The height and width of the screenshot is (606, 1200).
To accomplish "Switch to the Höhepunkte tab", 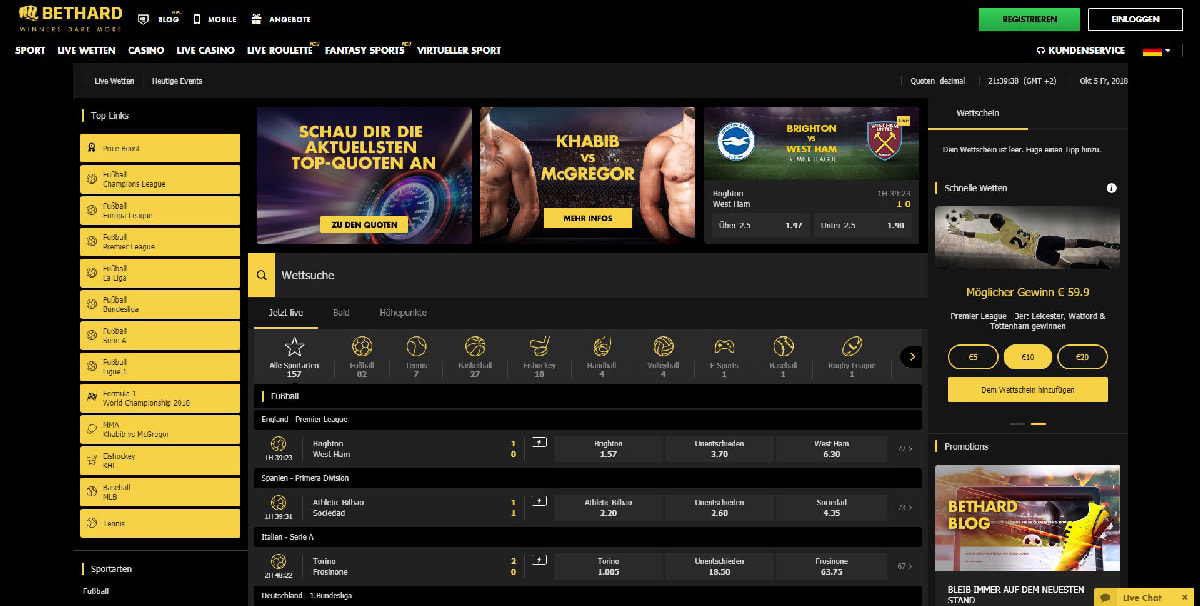I will click(403, 313).
